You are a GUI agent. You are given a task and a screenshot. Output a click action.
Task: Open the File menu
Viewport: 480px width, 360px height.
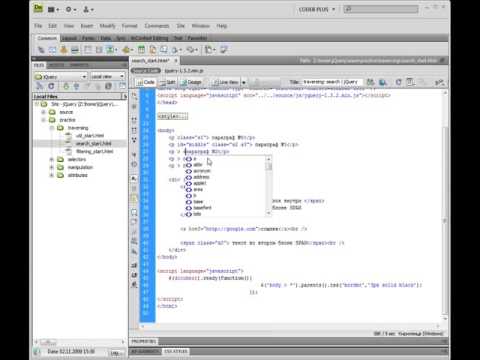point(38,26)
